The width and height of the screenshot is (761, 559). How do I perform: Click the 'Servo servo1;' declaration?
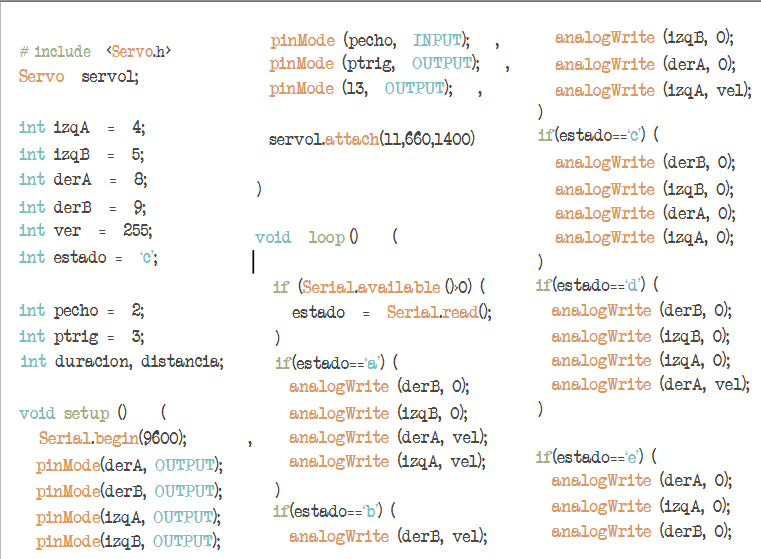click(x=79, y=77)
